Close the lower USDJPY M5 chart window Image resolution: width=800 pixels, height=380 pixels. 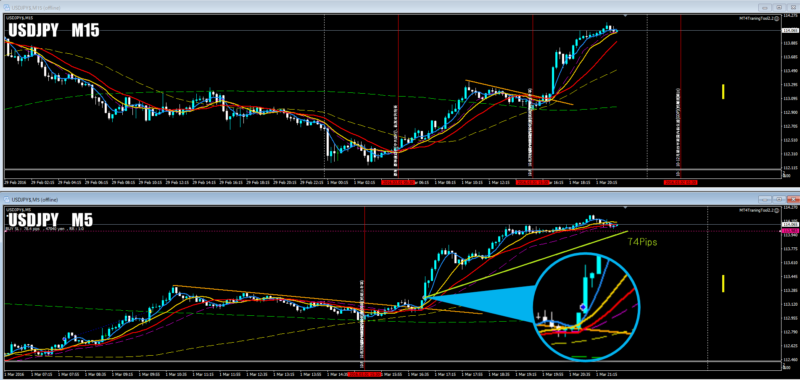(793, 199)
